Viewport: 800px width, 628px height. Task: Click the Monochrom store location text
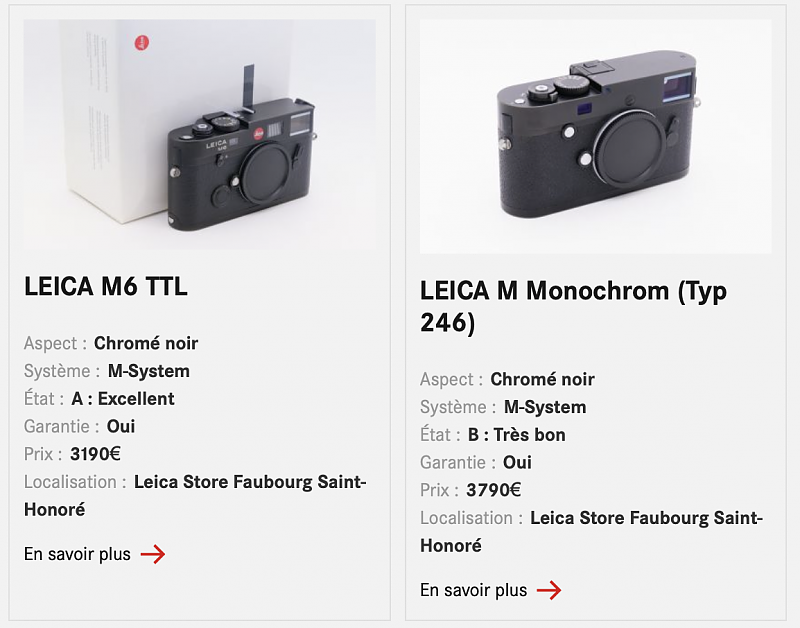tap(645, 518)
